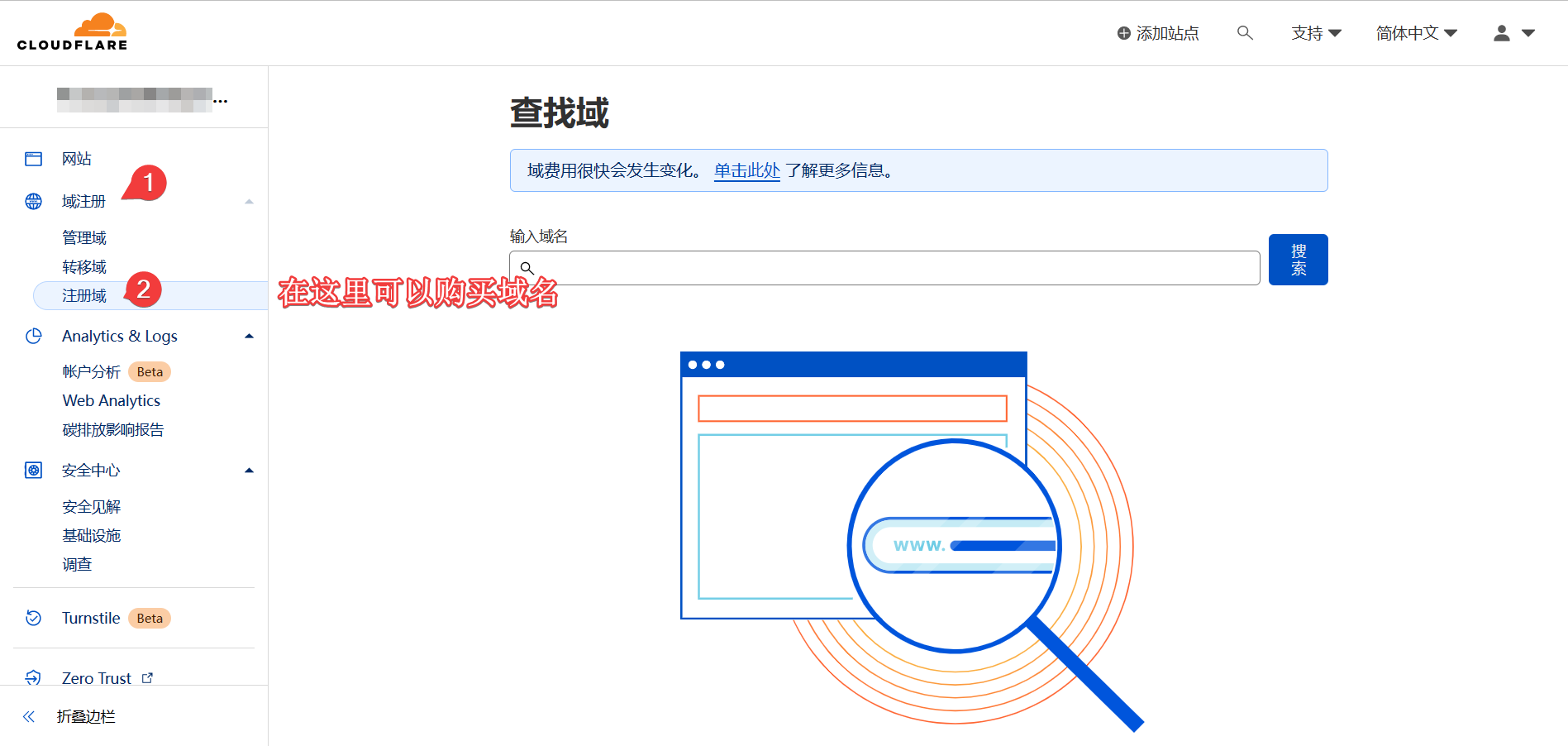Open Zero Trust link in sidebar
This screenshot has width=1568, height=746.
click(97, 678)
